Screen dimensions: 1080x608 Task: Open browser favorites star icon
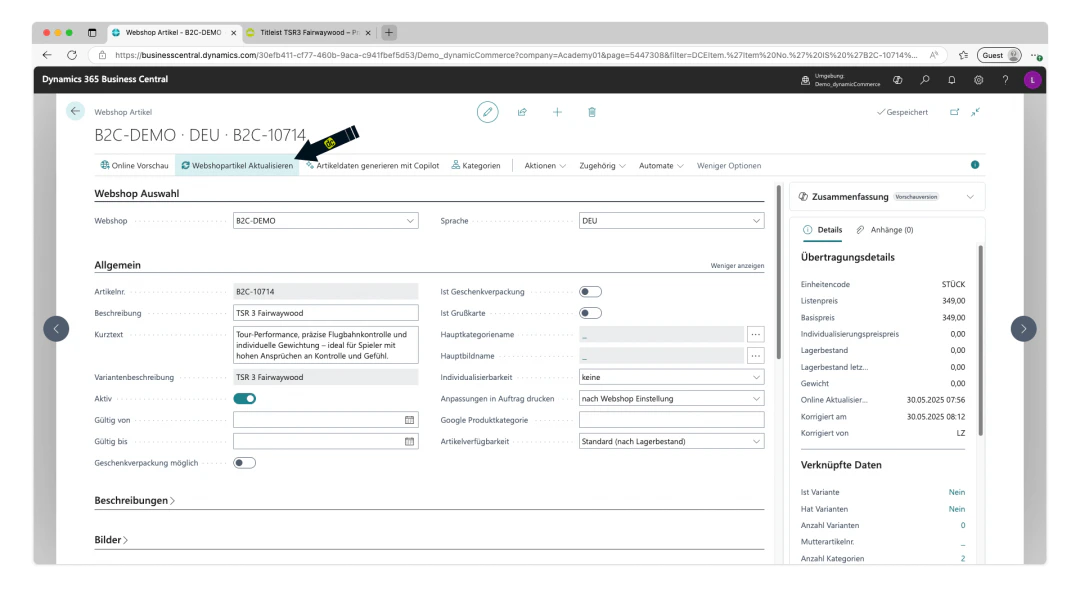coord(963,55)
